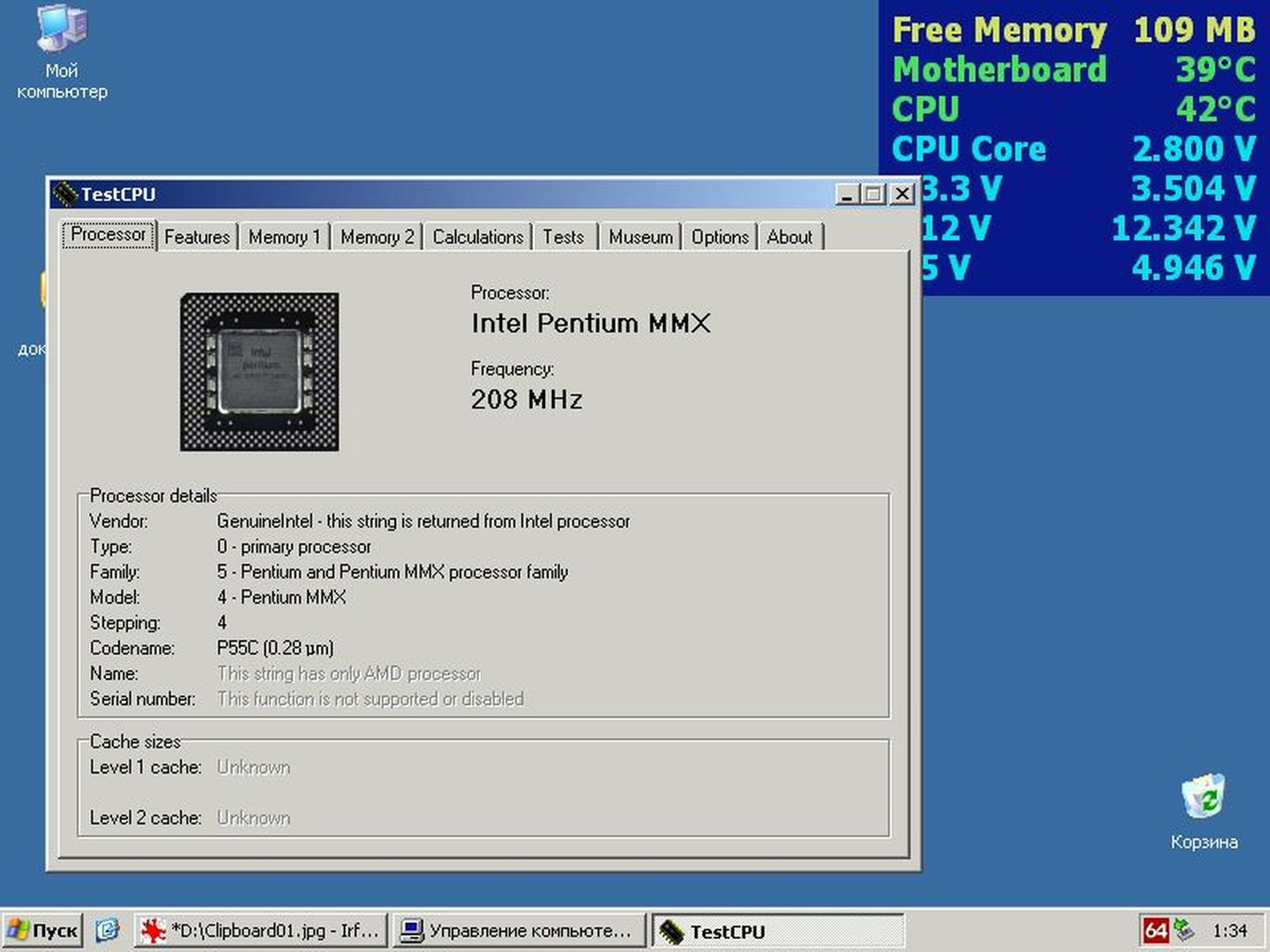Click the Level 1 cache 'Unknown' value

pos(253,767)
